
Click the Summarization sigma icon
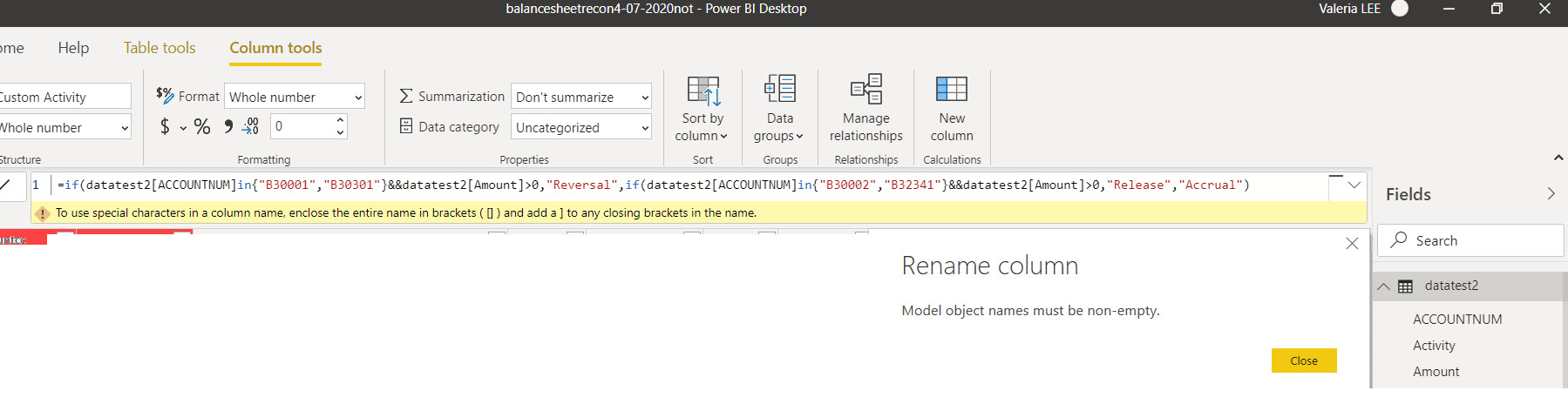point(406,97)
